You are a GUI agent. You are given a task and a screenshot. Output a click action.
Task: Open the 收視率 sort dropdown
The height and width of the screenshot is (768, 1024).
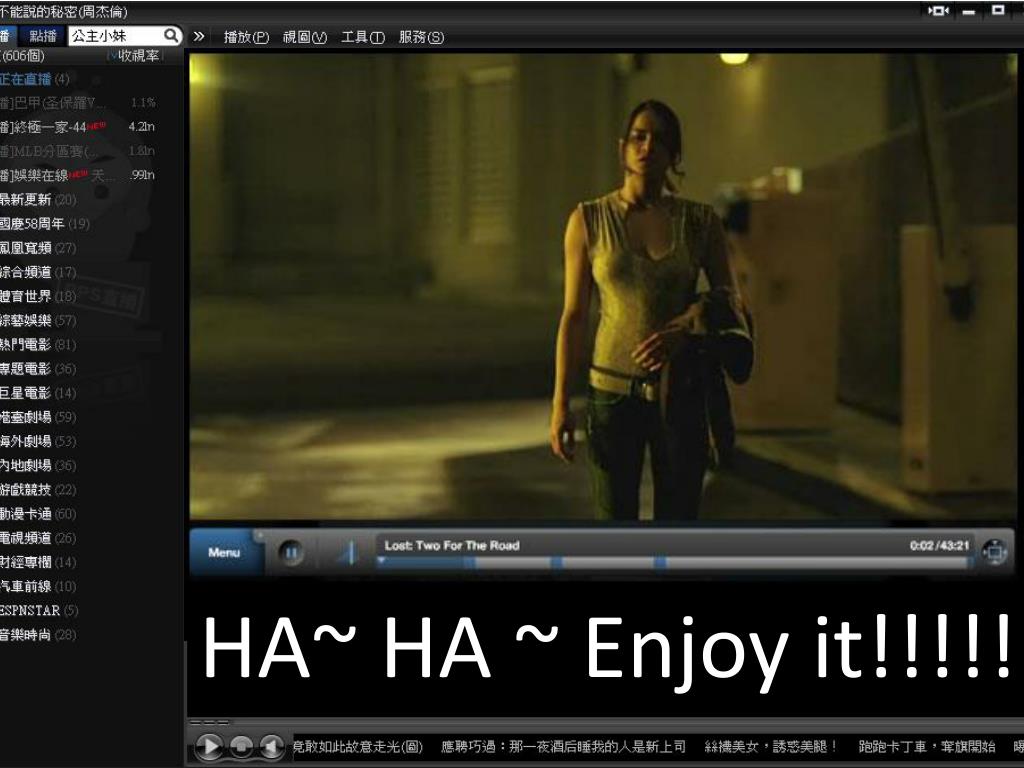135,56
